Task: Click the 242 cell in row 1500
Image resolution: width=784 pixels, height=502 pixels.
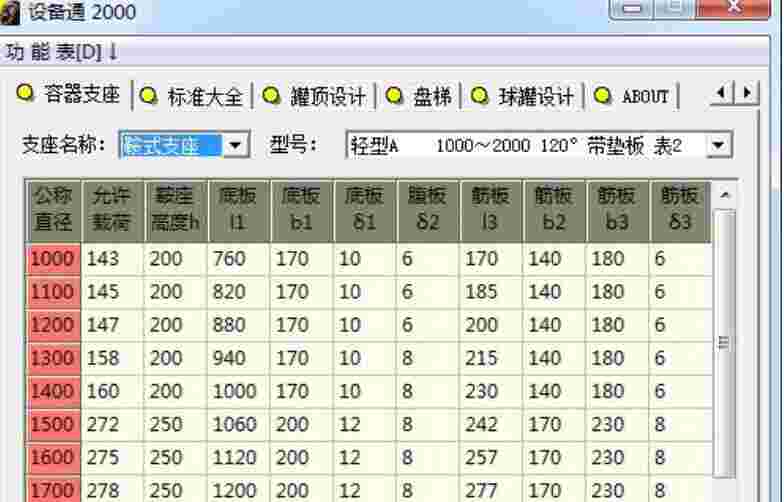Action: coord(490,424)
